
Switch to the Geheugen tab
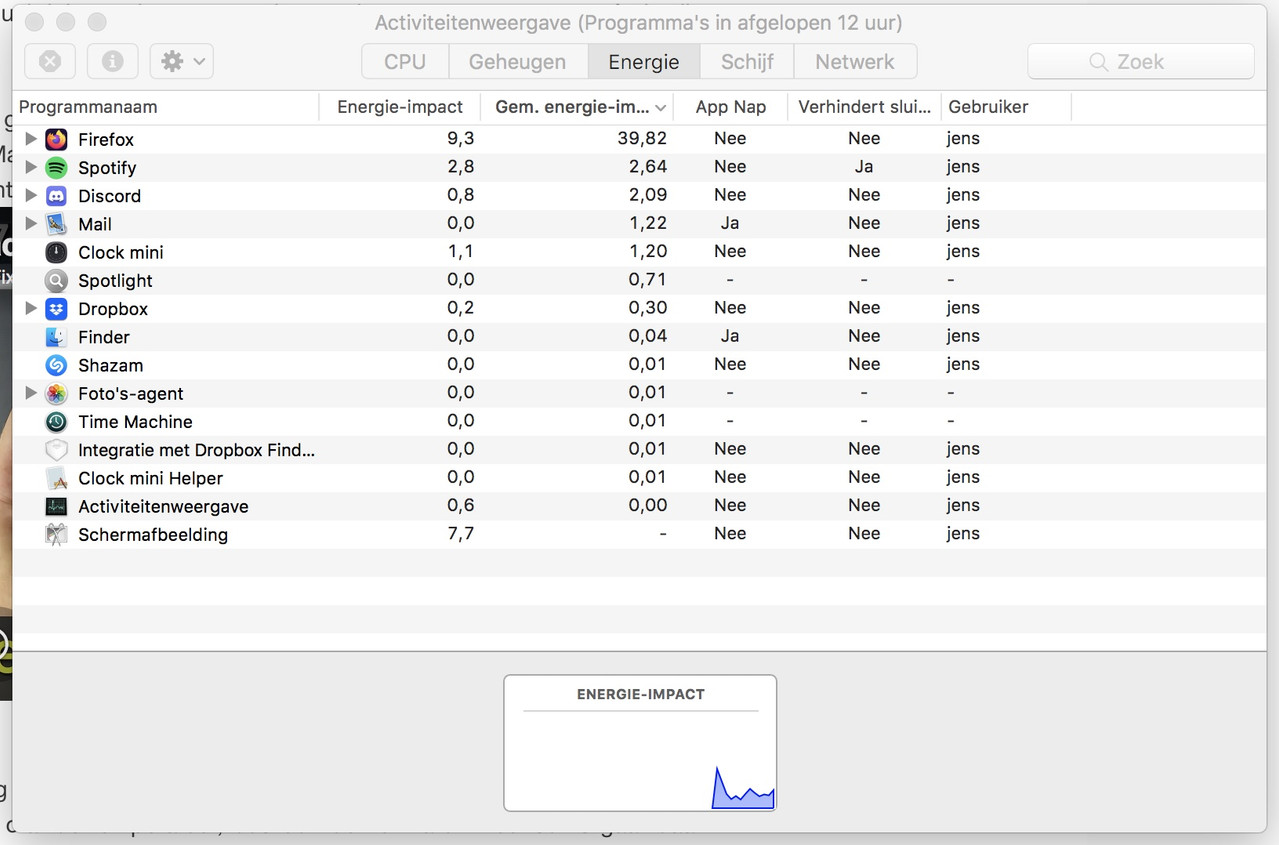click(518, 61)
